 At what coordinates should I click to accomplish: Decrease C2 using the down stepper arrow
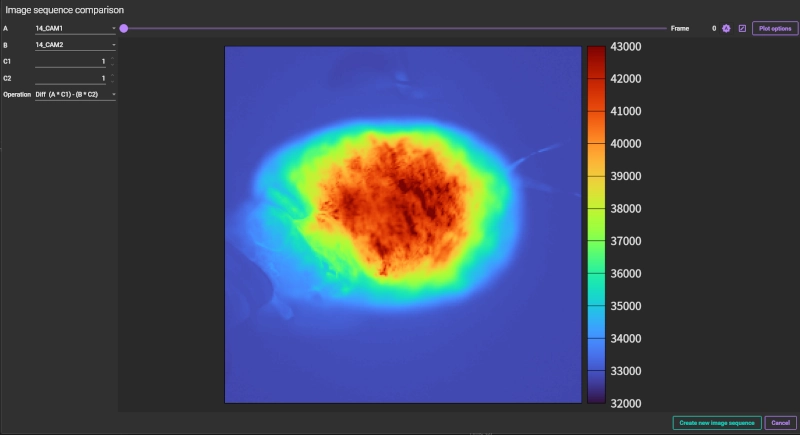coord(112,81)
